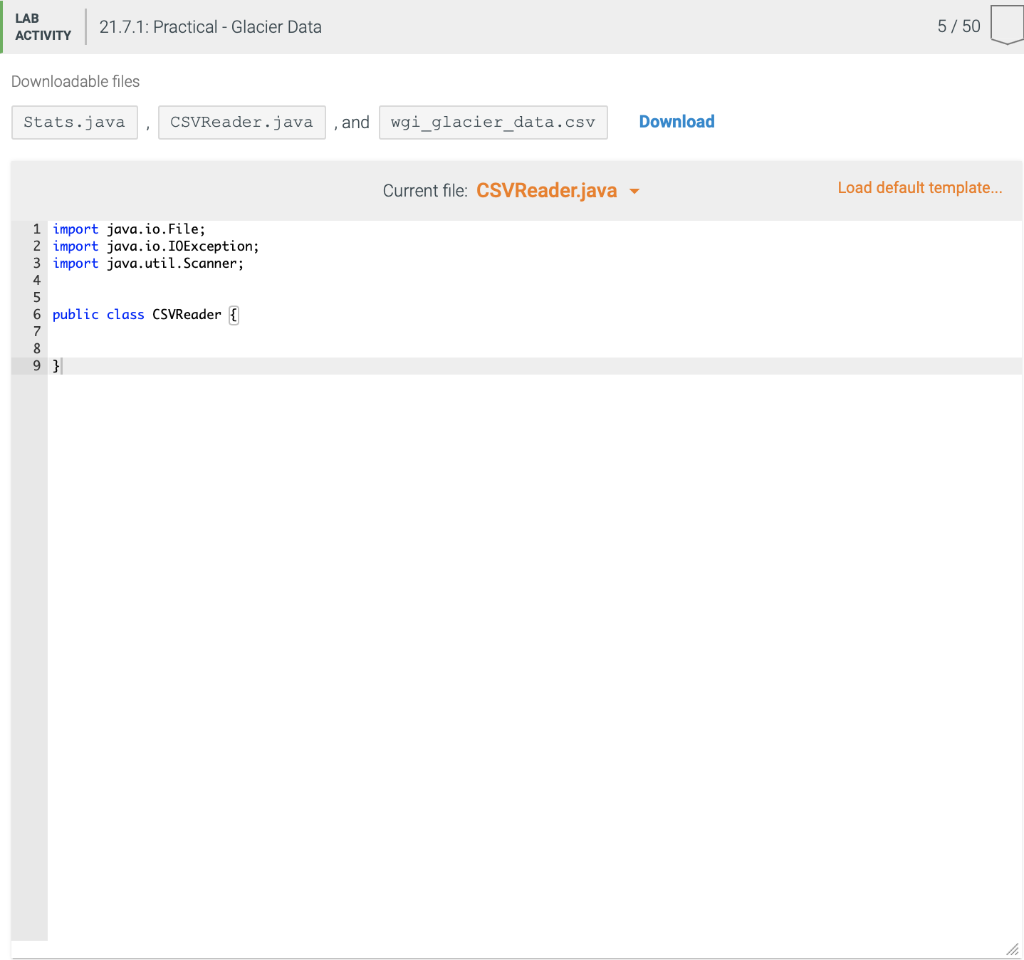The image size is (1024, 960).
Task: Click the Download link
Action: click(676, 121)
